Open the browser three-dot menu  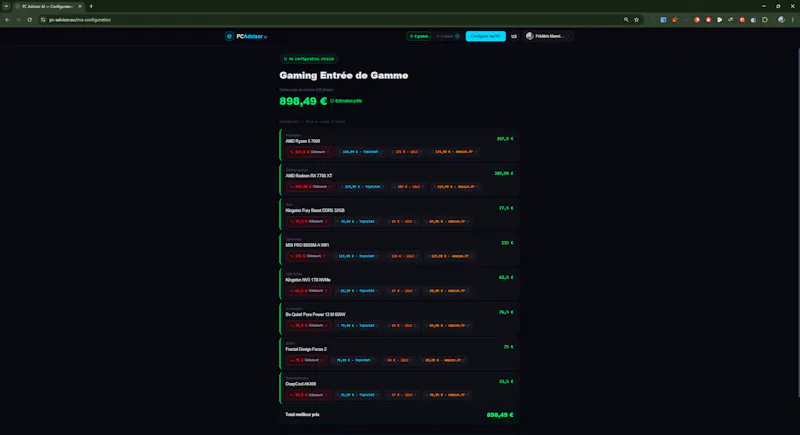793,20
